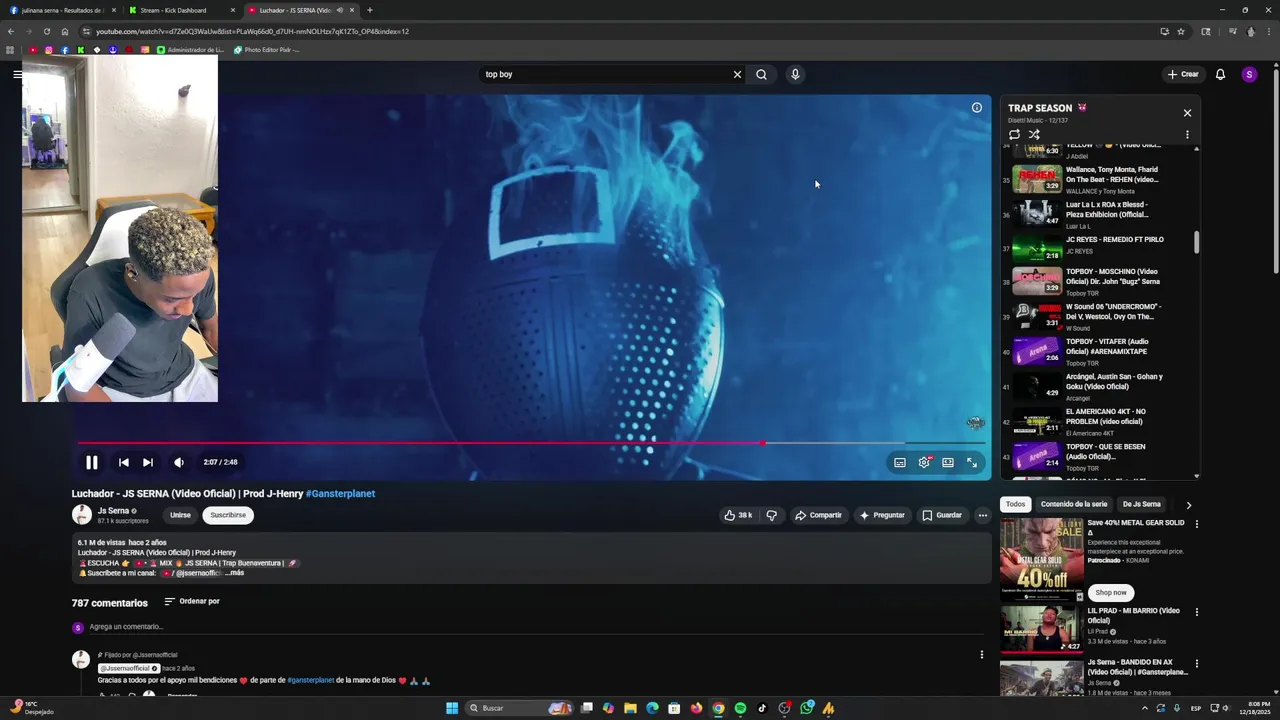Switch to julinana serna Facebook tab
The image size is (1280, 720).
click(62, 10)
